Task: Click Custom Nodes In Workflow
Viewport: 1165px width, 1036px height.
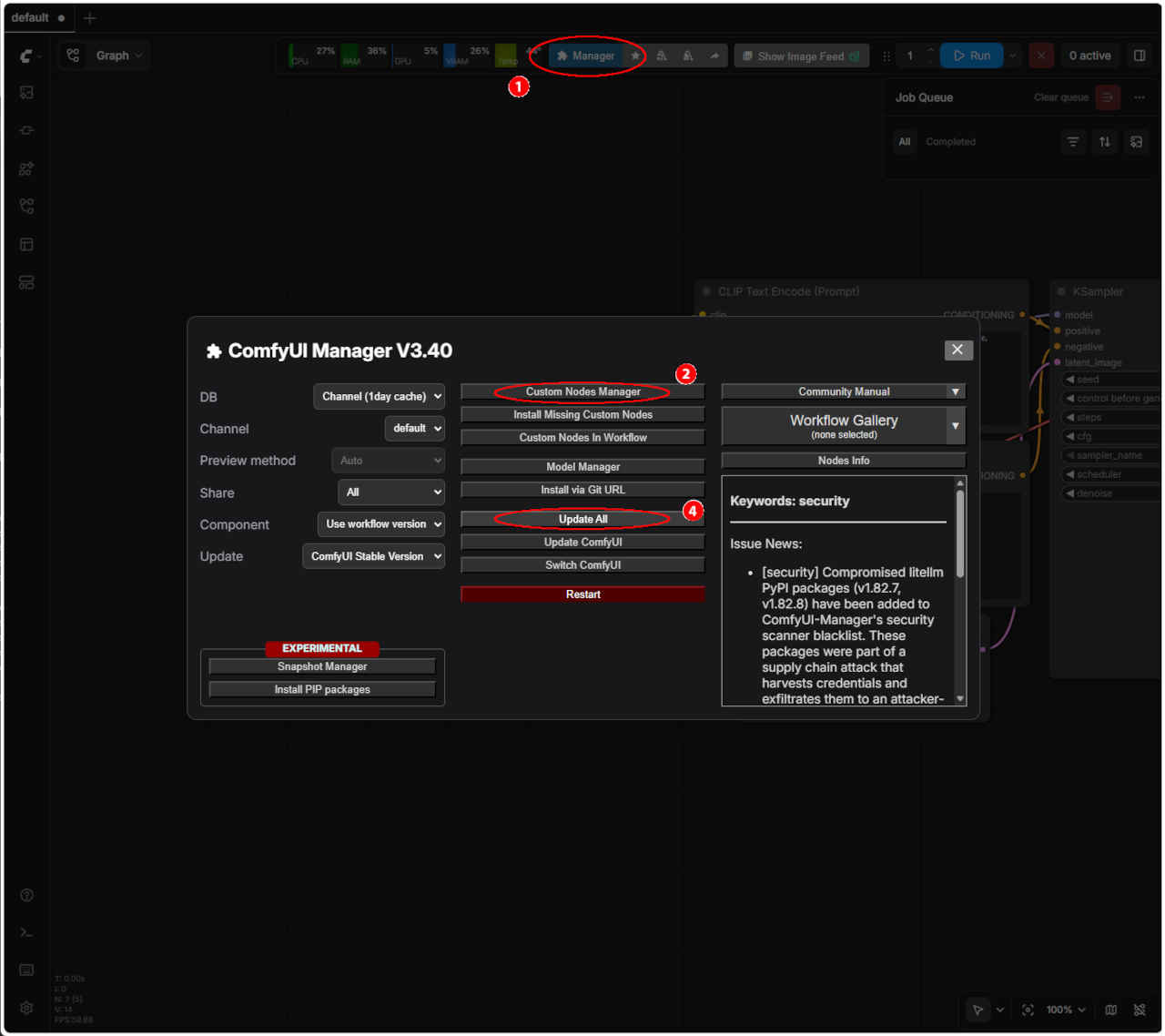Action: click(x=582, y=437)
